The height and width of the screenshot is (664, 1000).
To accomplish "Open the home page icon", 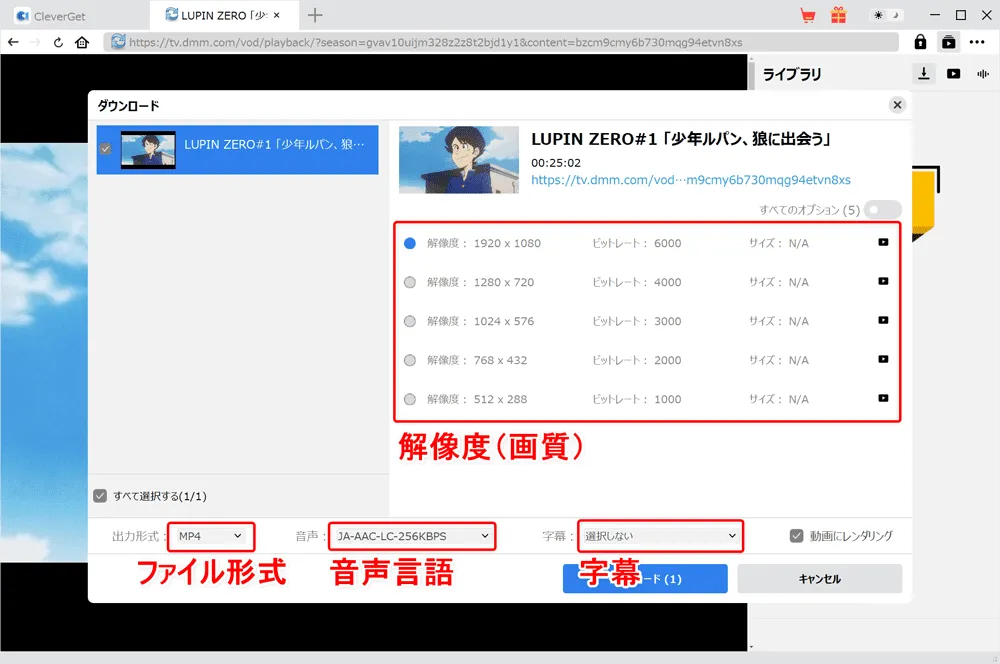I will 82,42.
